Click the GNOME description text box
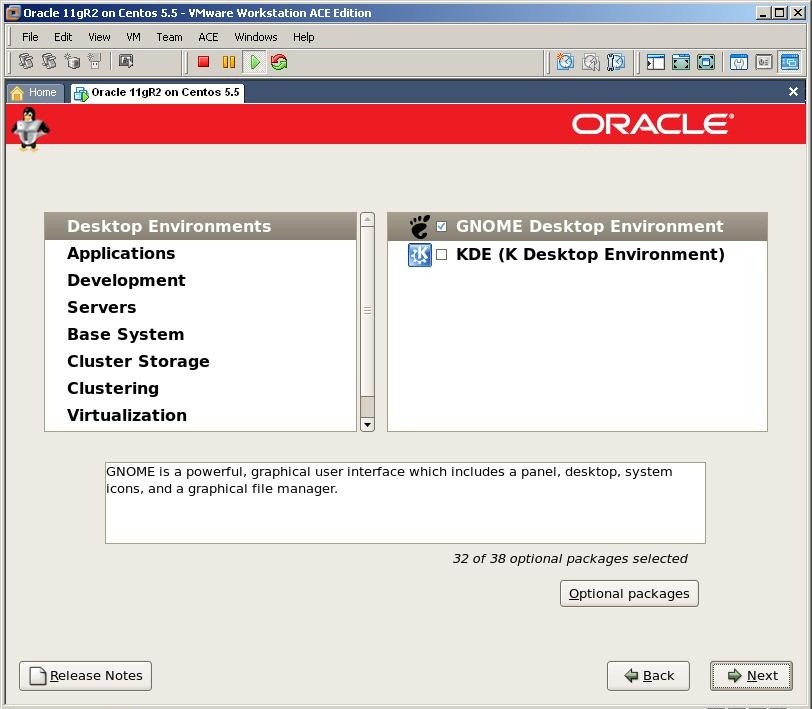This screenshot has height=709, width=812. tap(405, 503)
